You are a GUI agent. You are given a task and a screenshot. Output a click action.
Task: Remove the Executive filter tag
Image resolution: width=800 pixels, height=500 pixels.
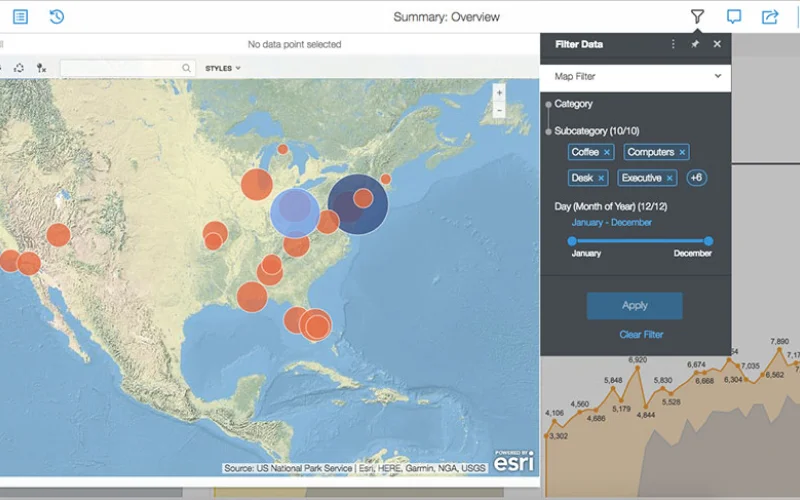coord(669,178)
